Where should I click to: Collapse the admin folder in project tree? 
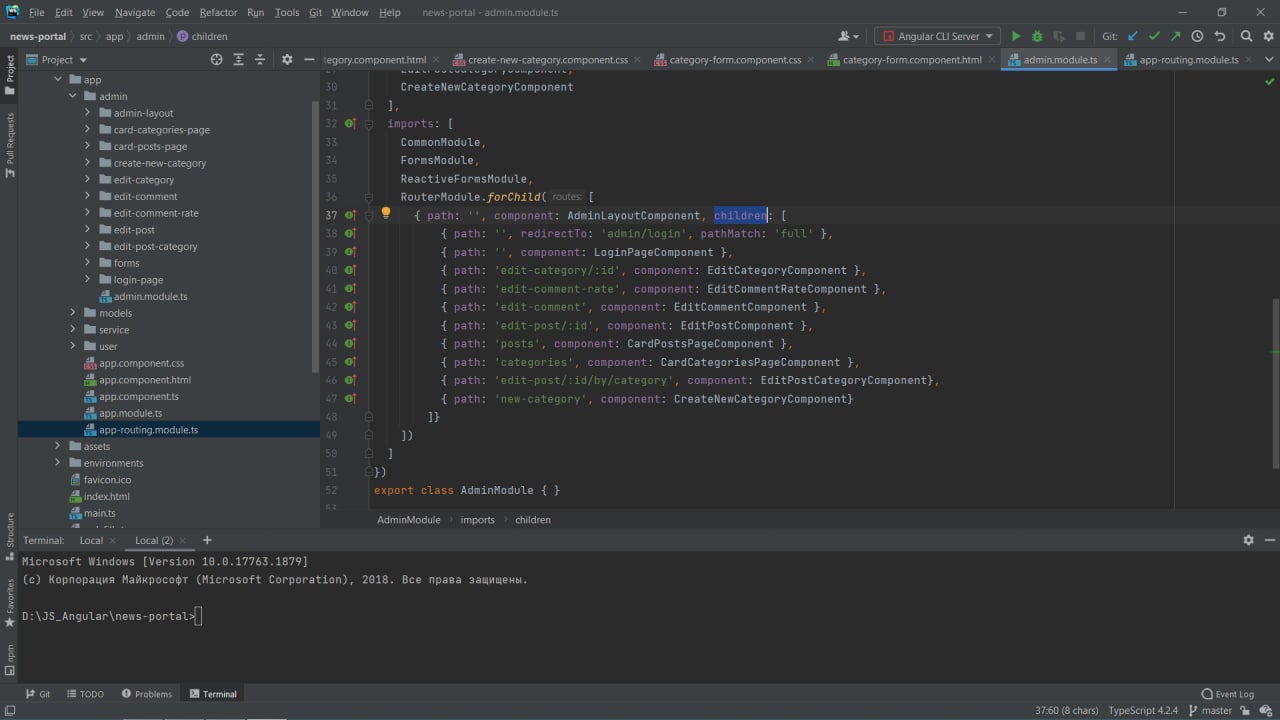click(x=73, y=97)
